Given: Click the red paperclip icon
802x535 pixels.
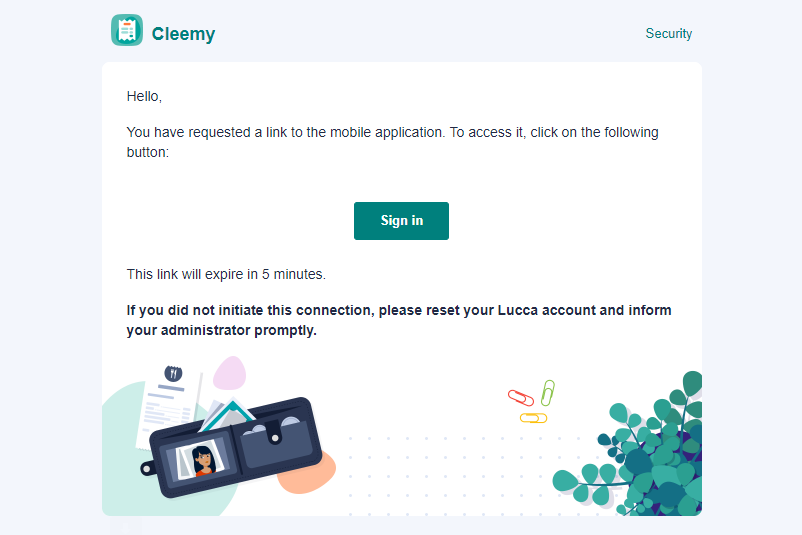Looking at the screenshot, I should point(521,397).
